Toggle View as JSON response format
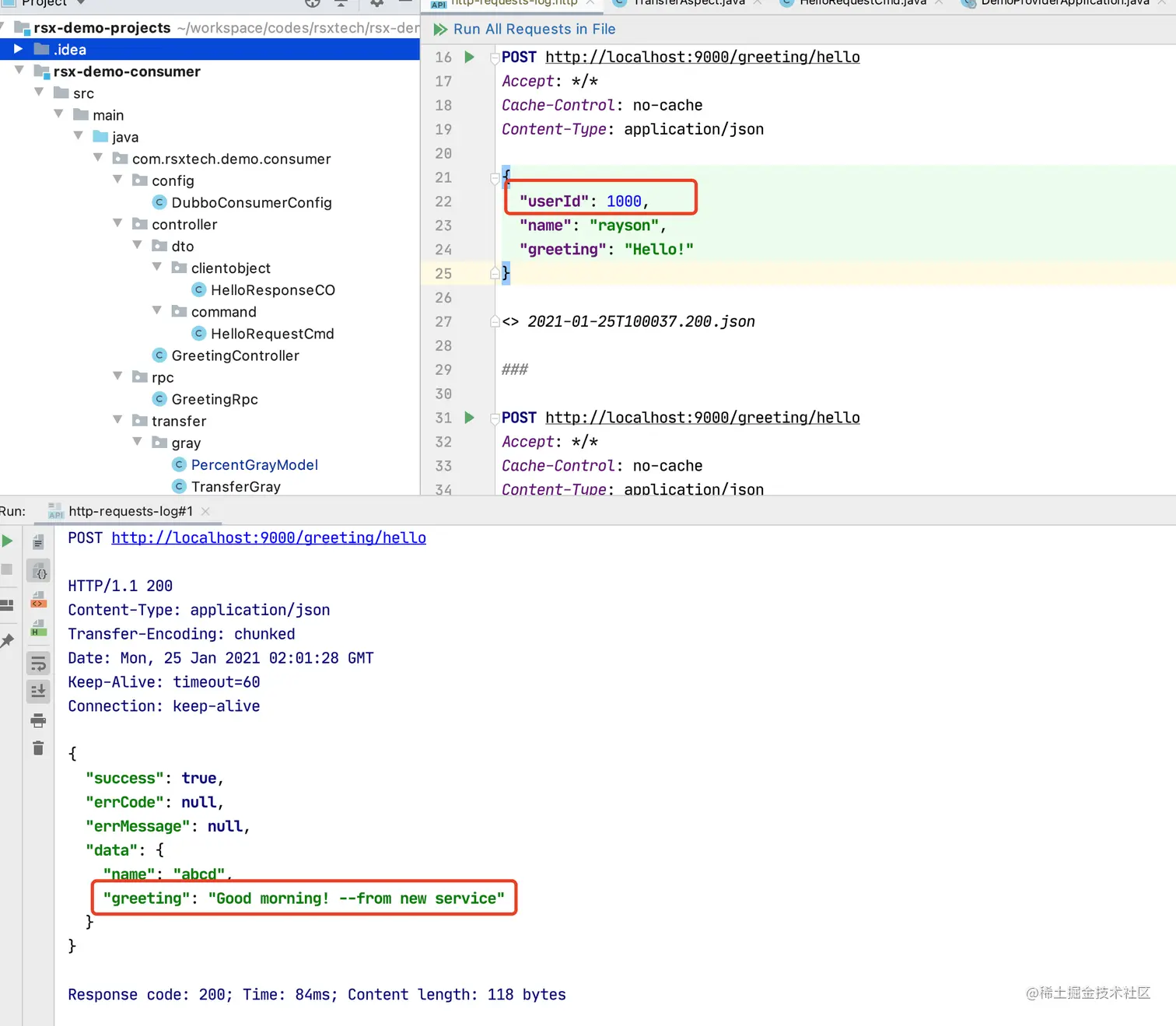The image size is (1176, 1026). point(38,571)
